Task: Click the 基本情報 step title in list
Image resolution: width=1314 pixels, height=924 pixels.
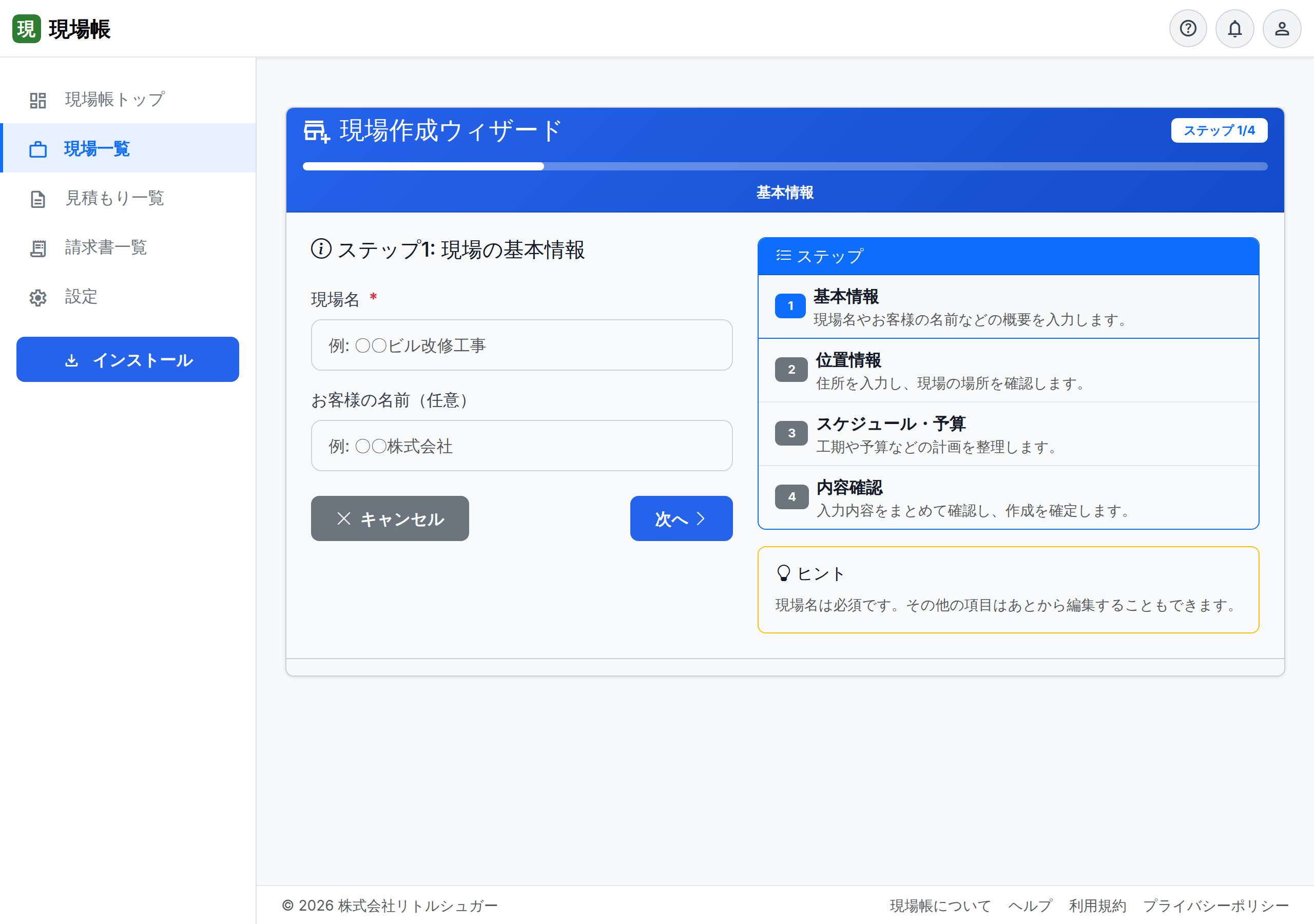Action: click(846, 297)
